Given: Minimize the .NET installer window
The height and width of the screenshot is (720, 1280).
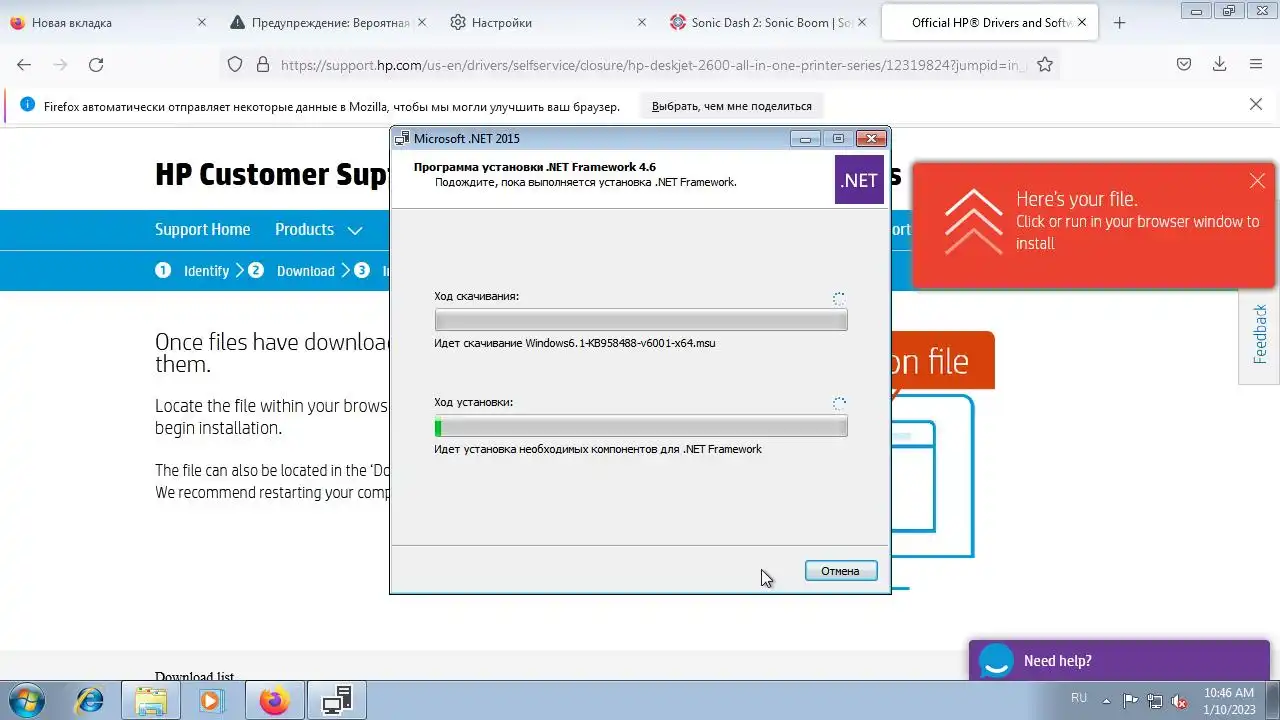Looking at the screenshot, I should pos(805,139).
